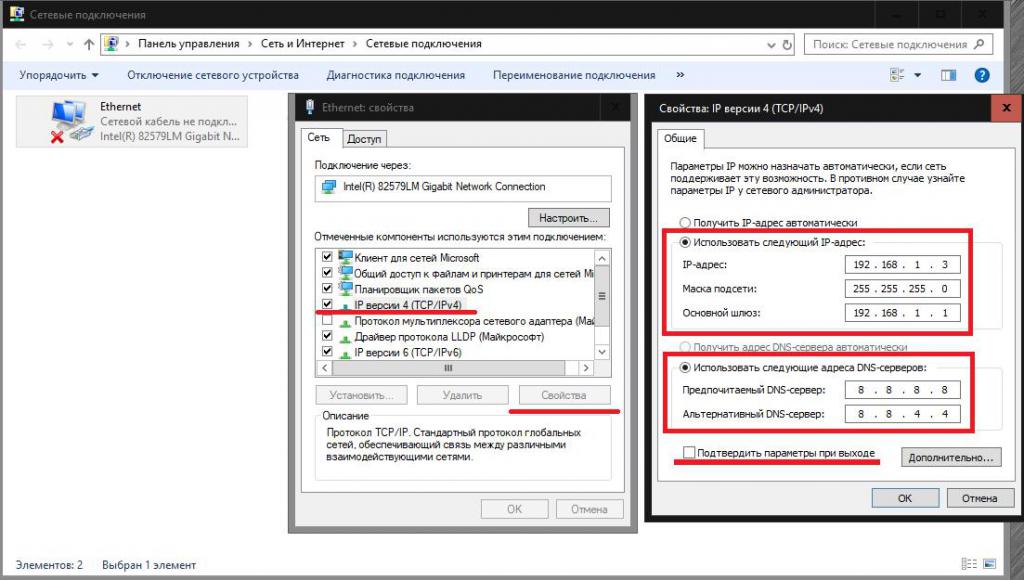The image size is (1024, 580).
Task: Click the Microsoft networks client icon
Action: [345, 257]
